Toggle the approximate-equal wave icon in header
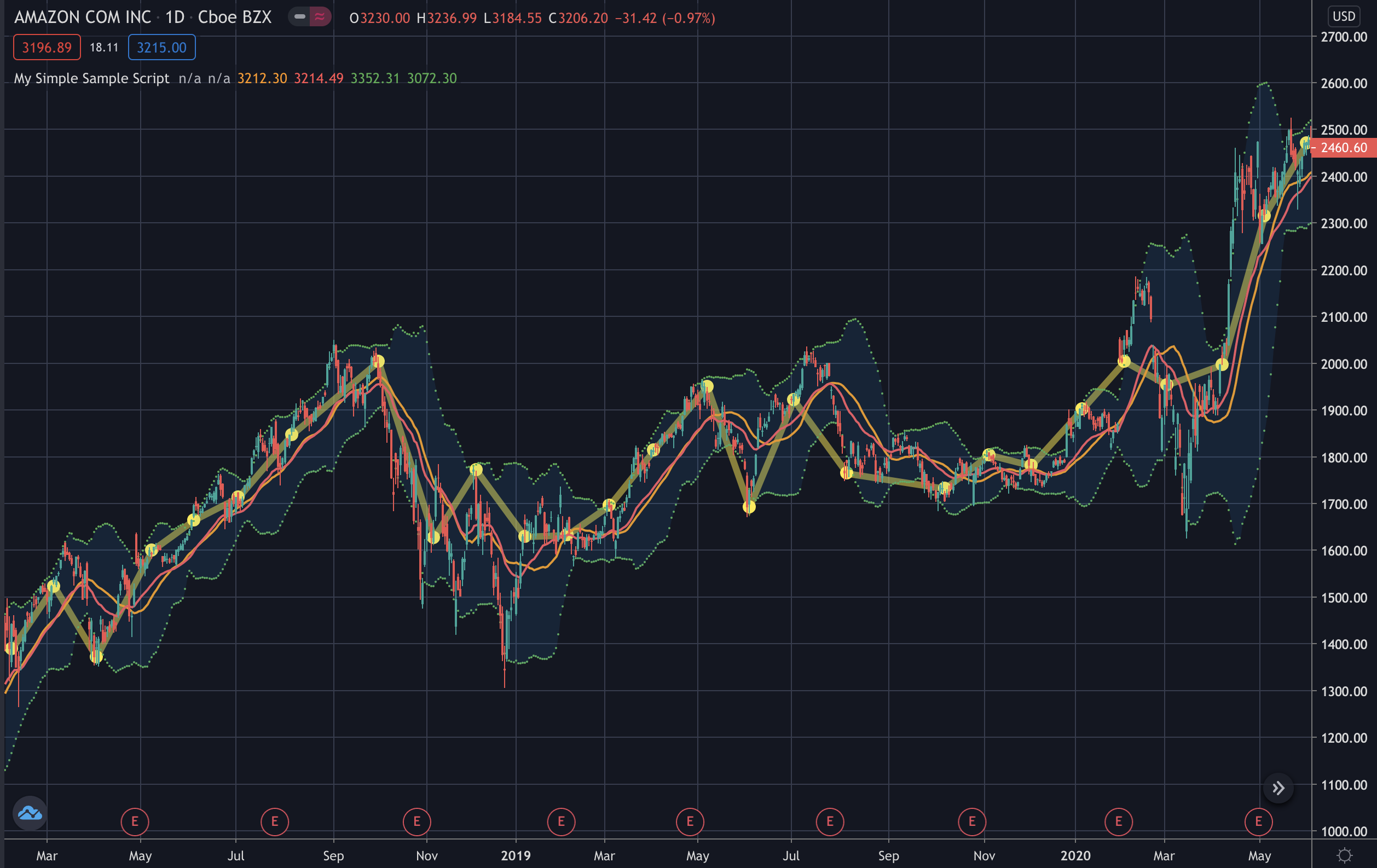The width and height of the screenshot is (1377, 868). (x=320, y=17)
